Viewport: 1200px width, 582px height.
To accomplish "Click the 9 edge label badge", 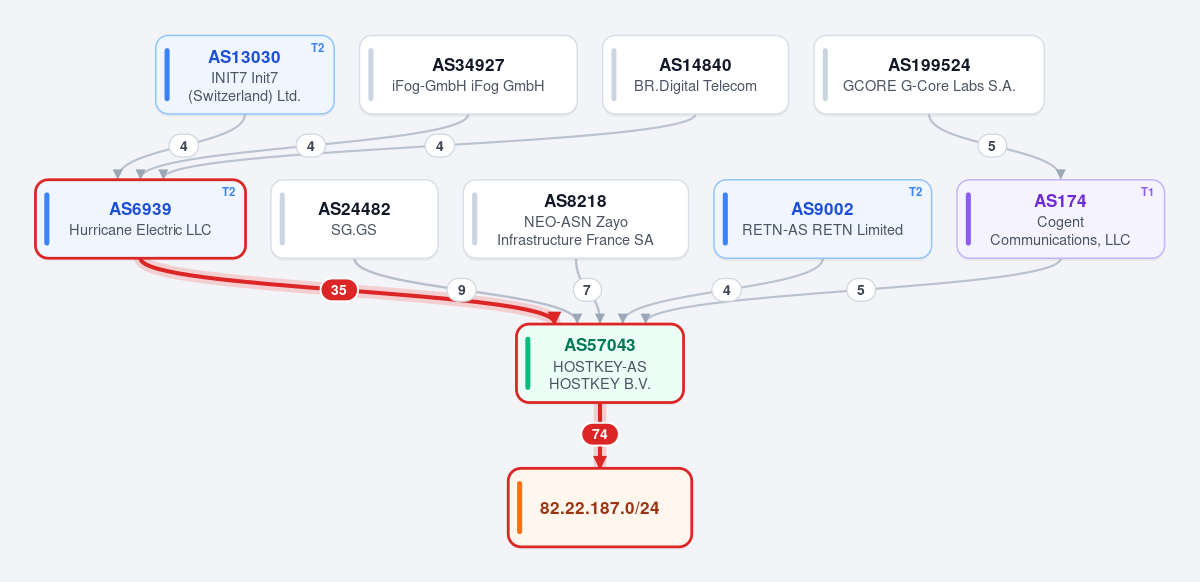I will (461, 290).
